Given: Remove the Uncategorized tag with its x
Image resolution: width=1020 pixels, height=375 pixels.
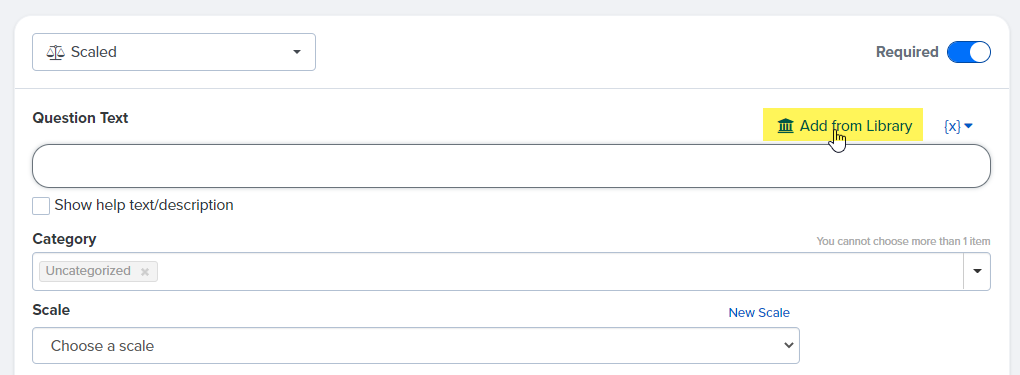Looking at the screenshot, I should coord(145,271).
